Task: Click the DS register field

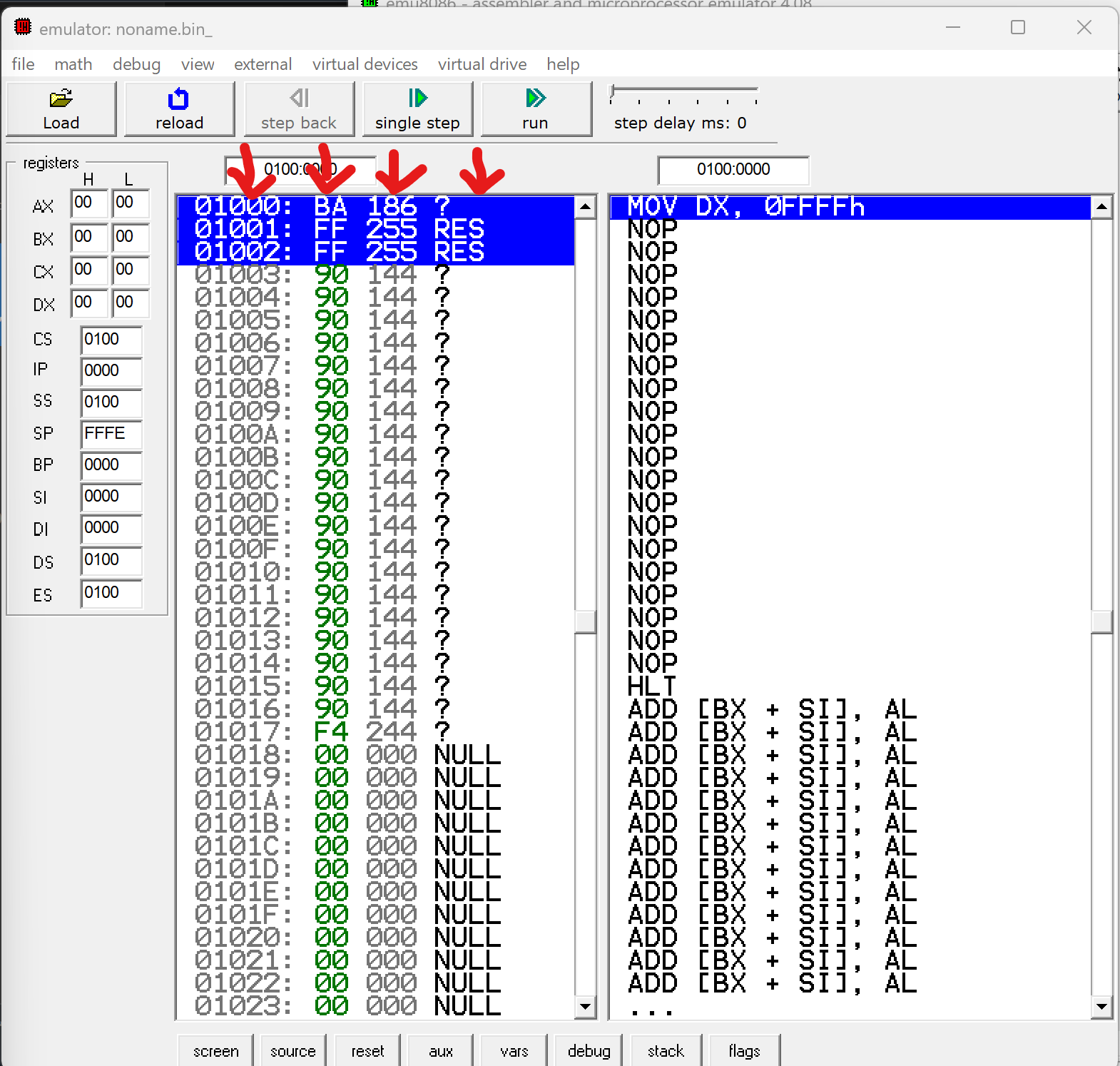Action: (111, 560)
